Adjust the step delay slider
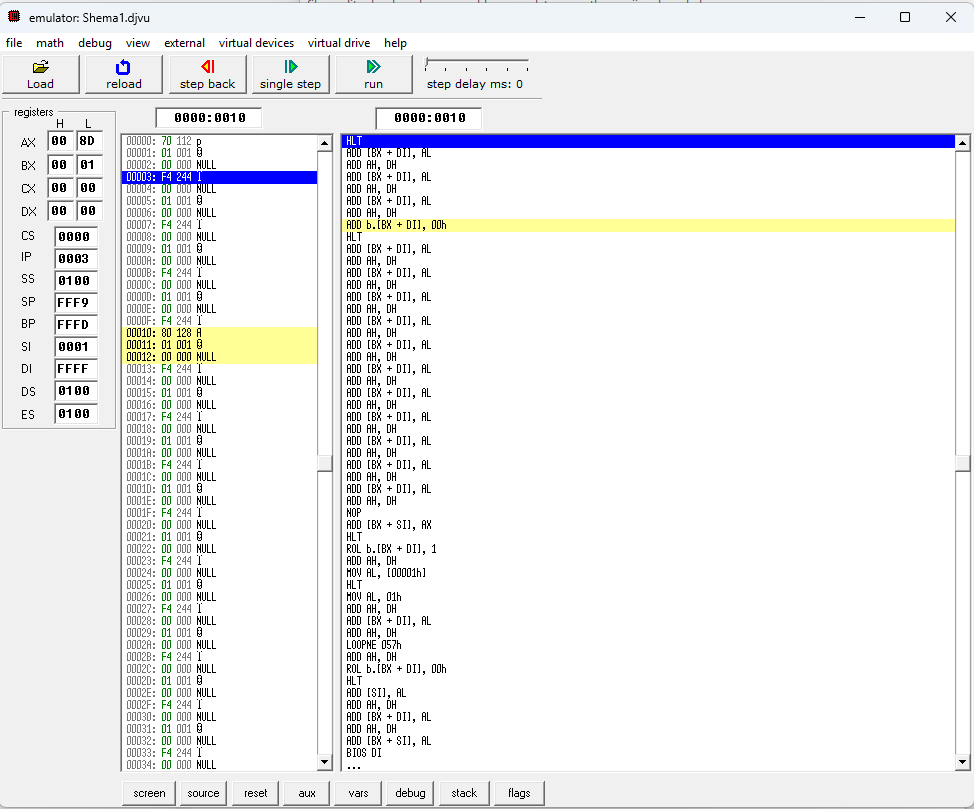 476,65
